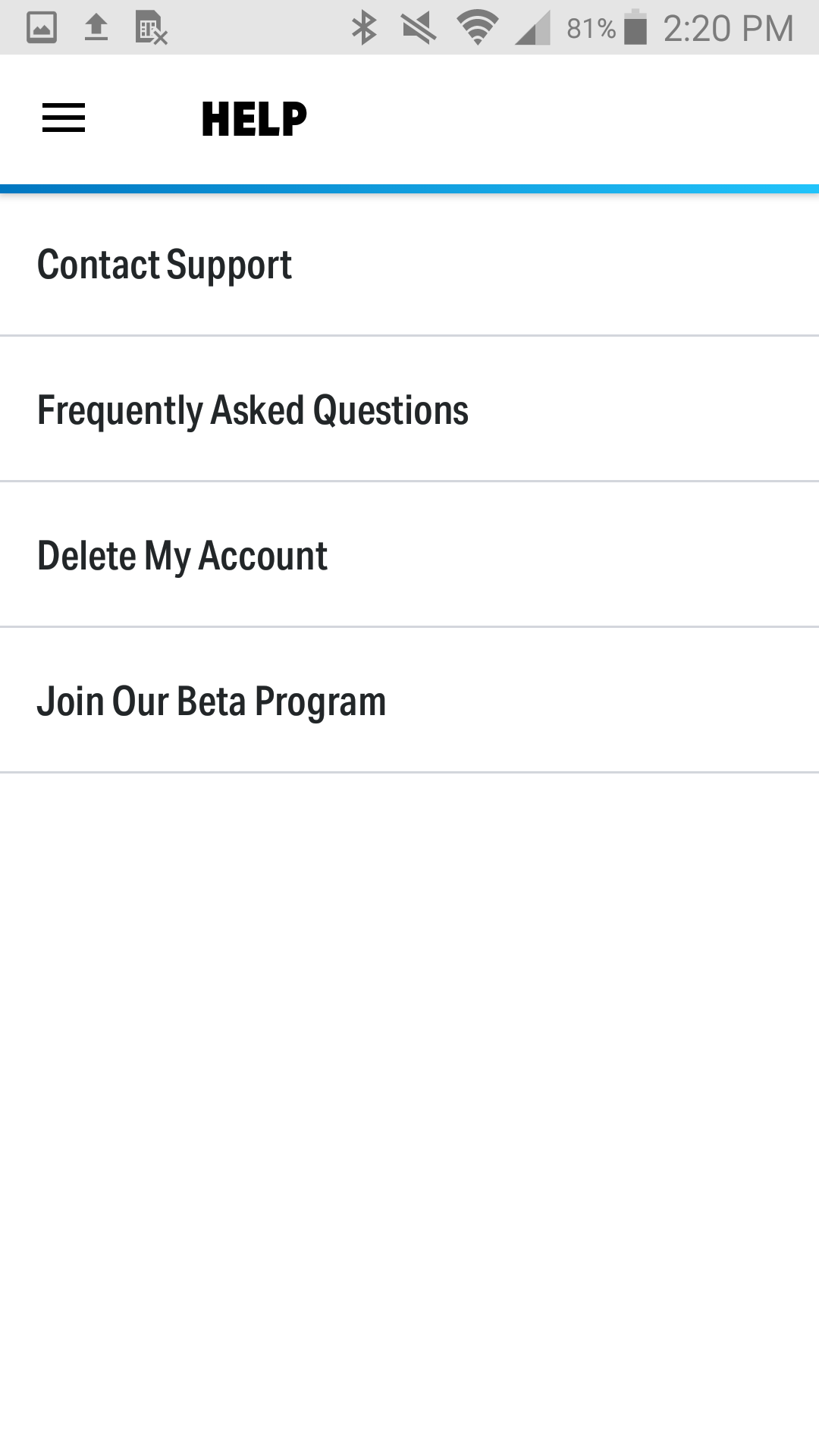Click the blue gradient divider under header

click(x=409, y=189)
